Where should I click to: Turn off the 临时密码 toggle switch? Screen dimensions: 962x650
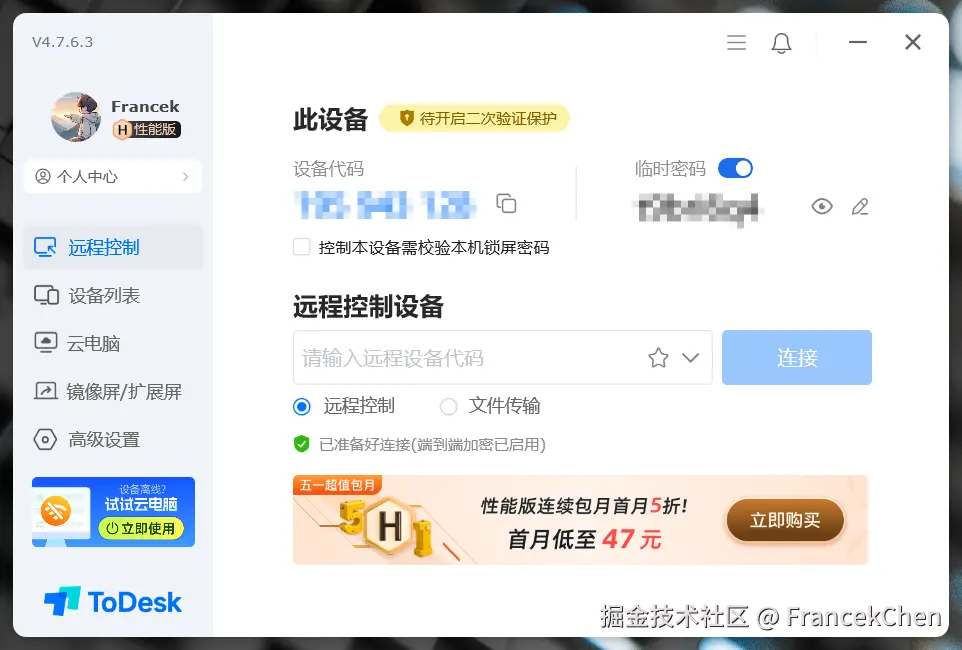click(x=735, y=168)
